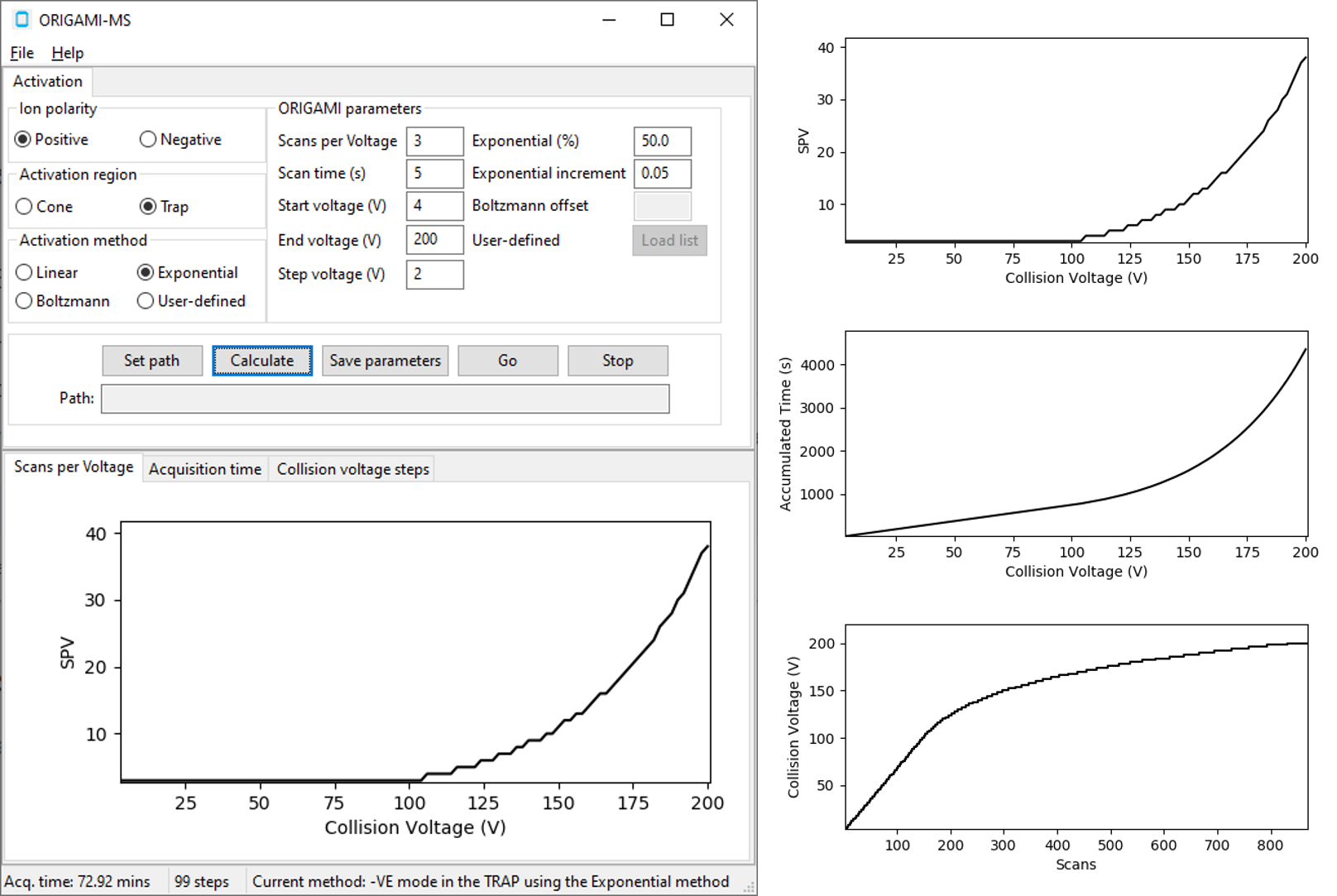The image size is (1337, 896).
Task: Click the 'Collision Voltage (V)' label of main plot
Action: click(415, 827)
